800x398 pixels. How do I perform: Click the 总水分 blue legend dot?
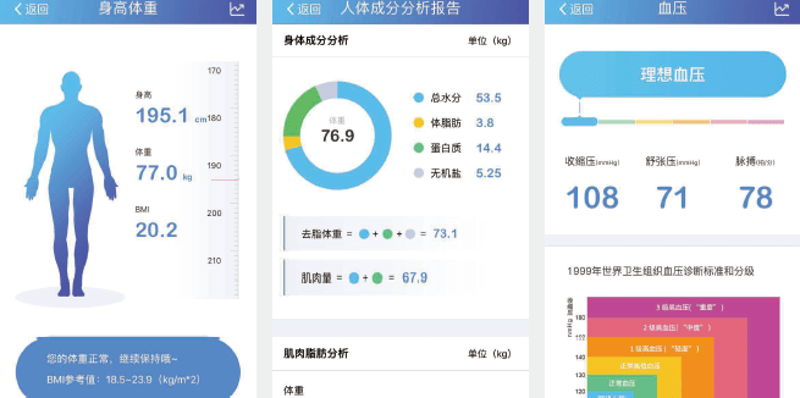[418, 98]
